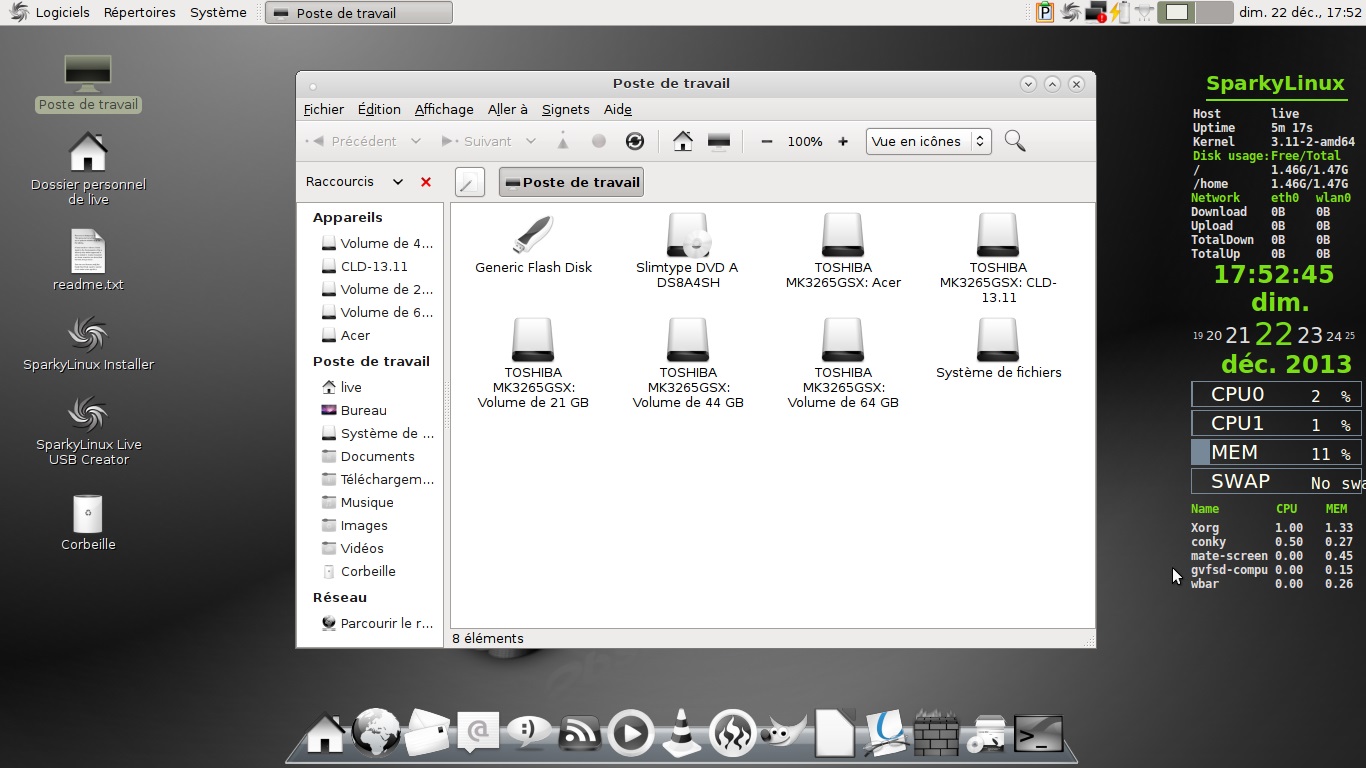
Task: Click the up-folder arrow in the toolbar
Action: 563,141
